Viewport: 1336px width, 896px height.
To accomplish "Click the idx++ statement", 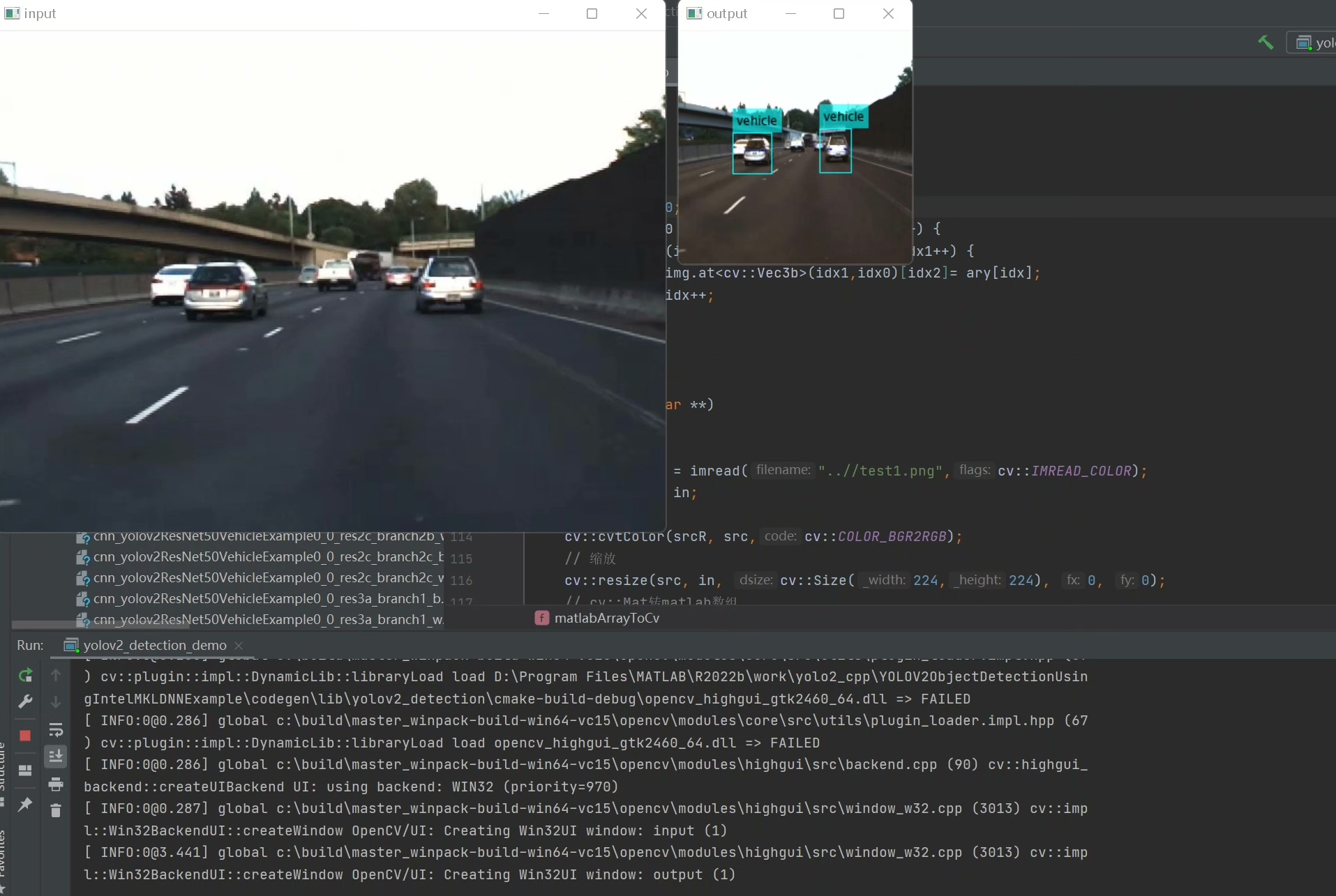I will 689,295.
